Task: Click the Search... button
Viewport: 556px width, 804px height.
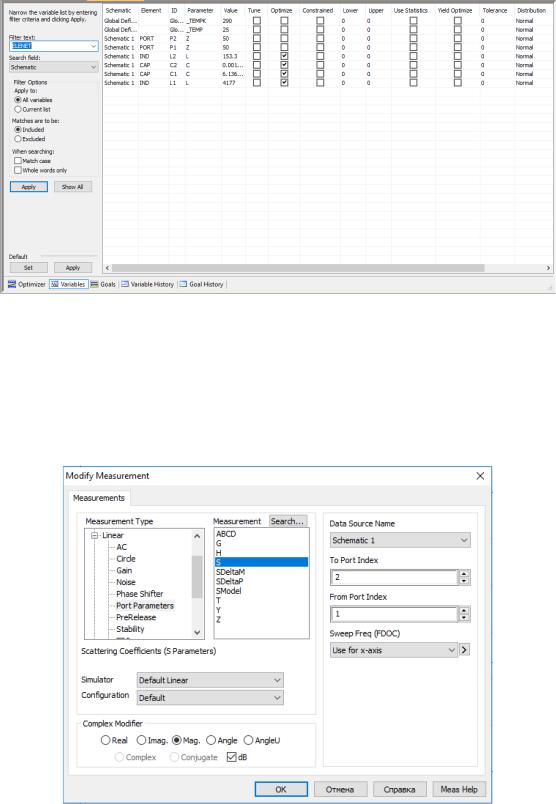Action: point(288,521)
